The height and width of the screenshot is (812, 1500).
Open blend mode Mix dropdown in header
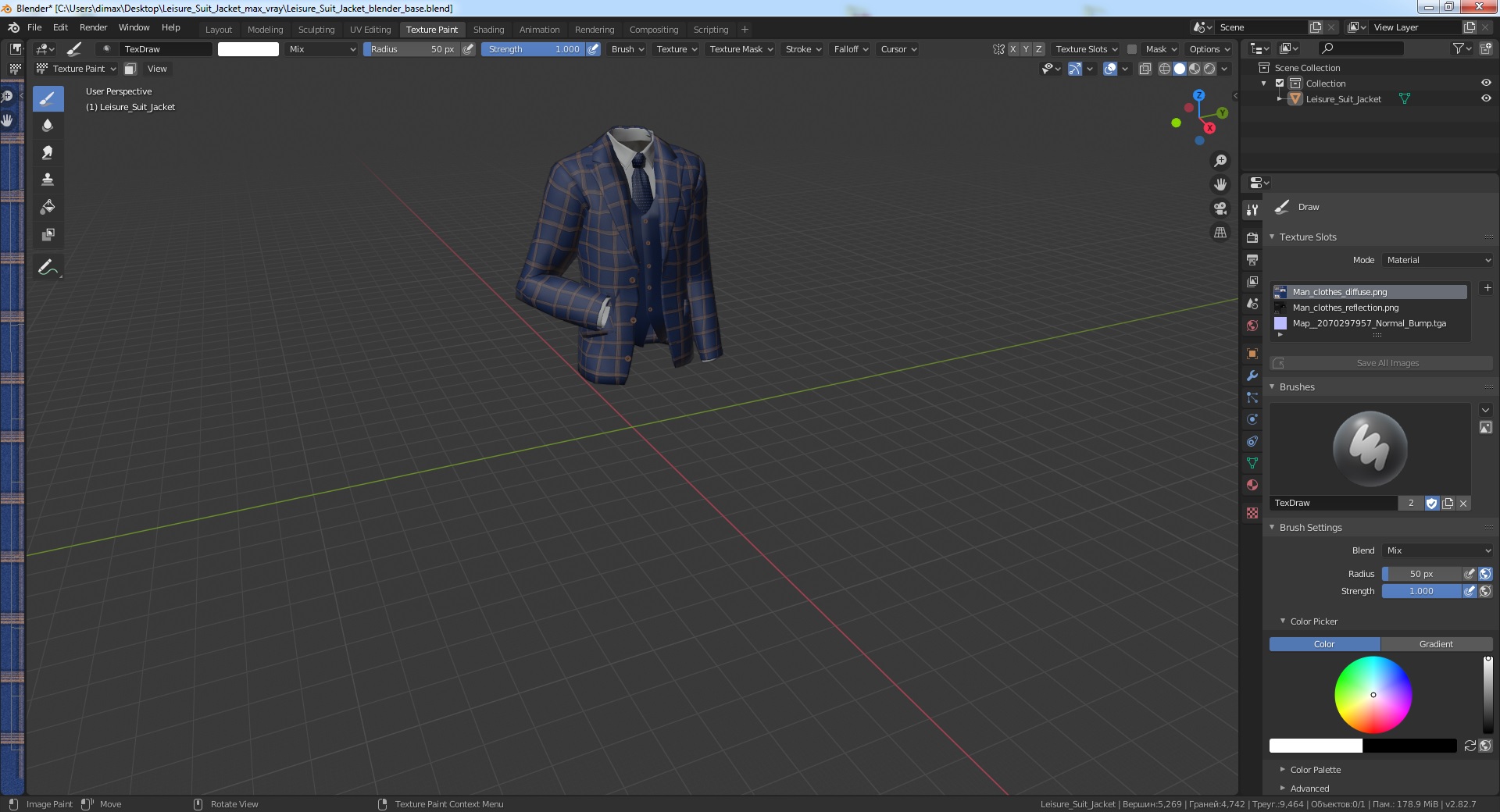tap(321, 49)
